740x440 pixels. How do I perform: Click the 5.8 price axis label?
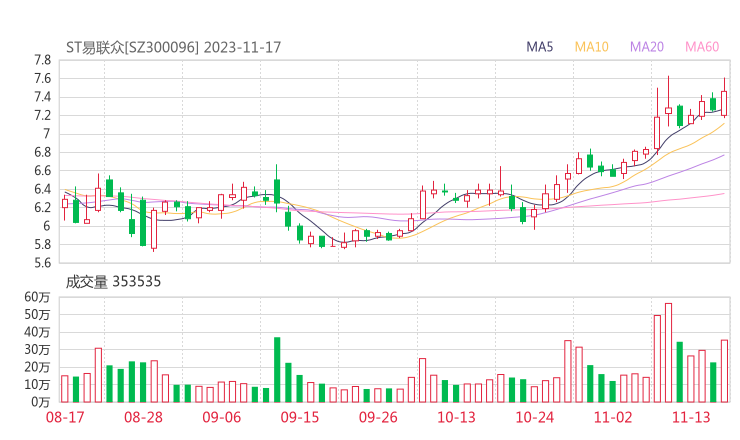[x=42, y=245]
